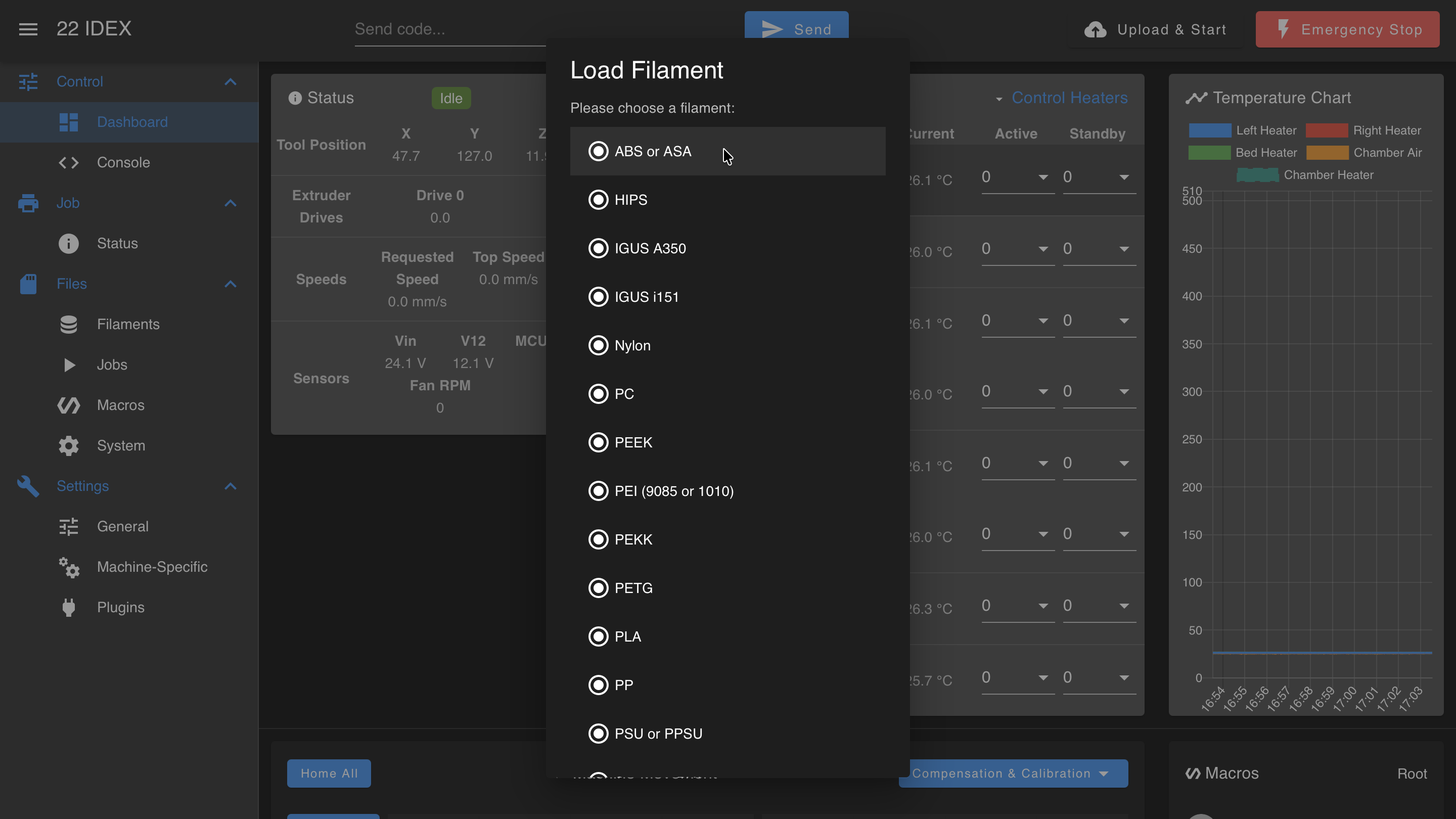Image resolution: width=1456 pixels, height=819 pixels.
Task: Click Upload & Start button
Action: 1155,29
